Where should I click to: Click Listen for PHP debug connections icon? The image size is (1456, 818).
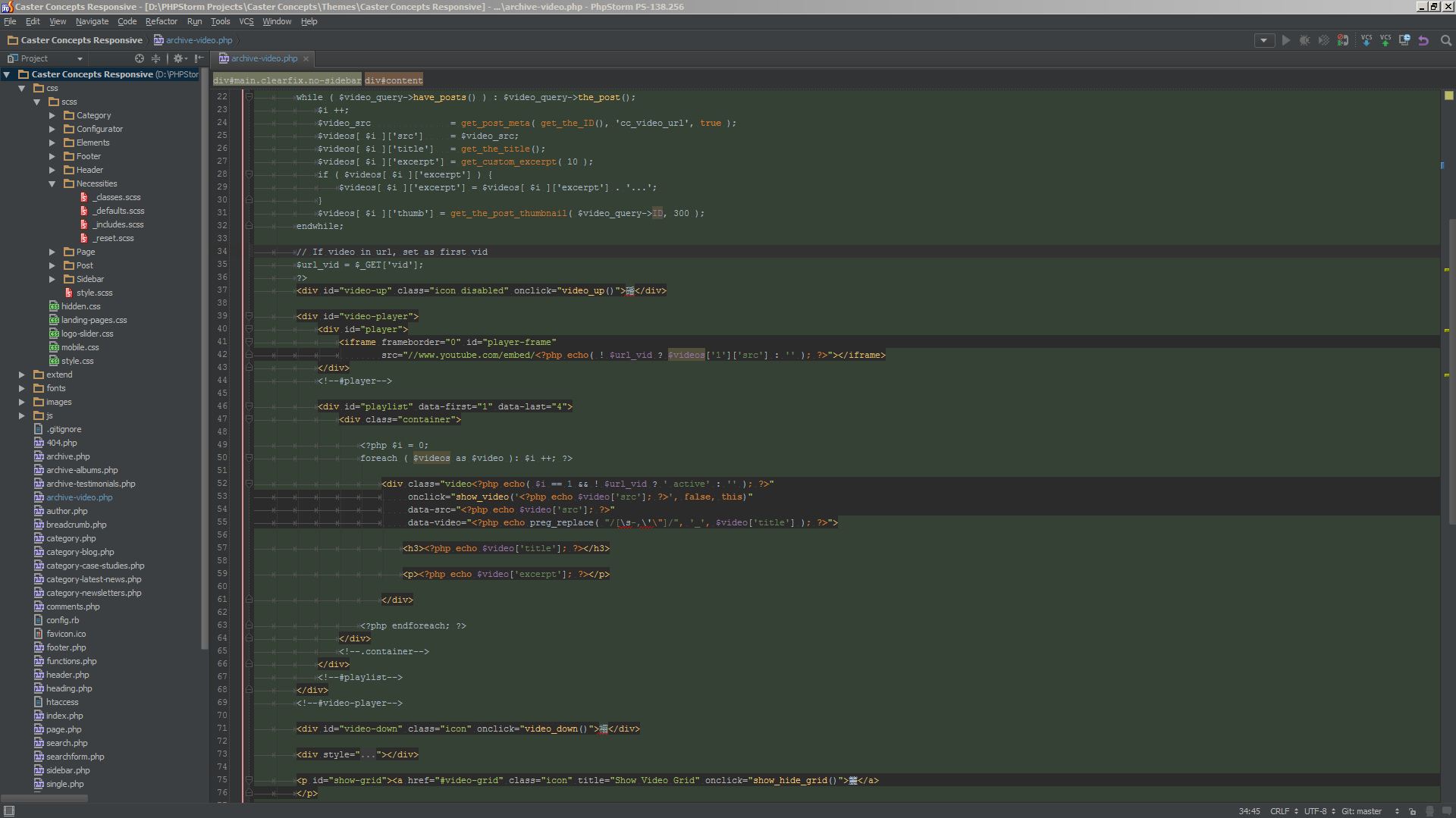click(x=1342, y=40)
